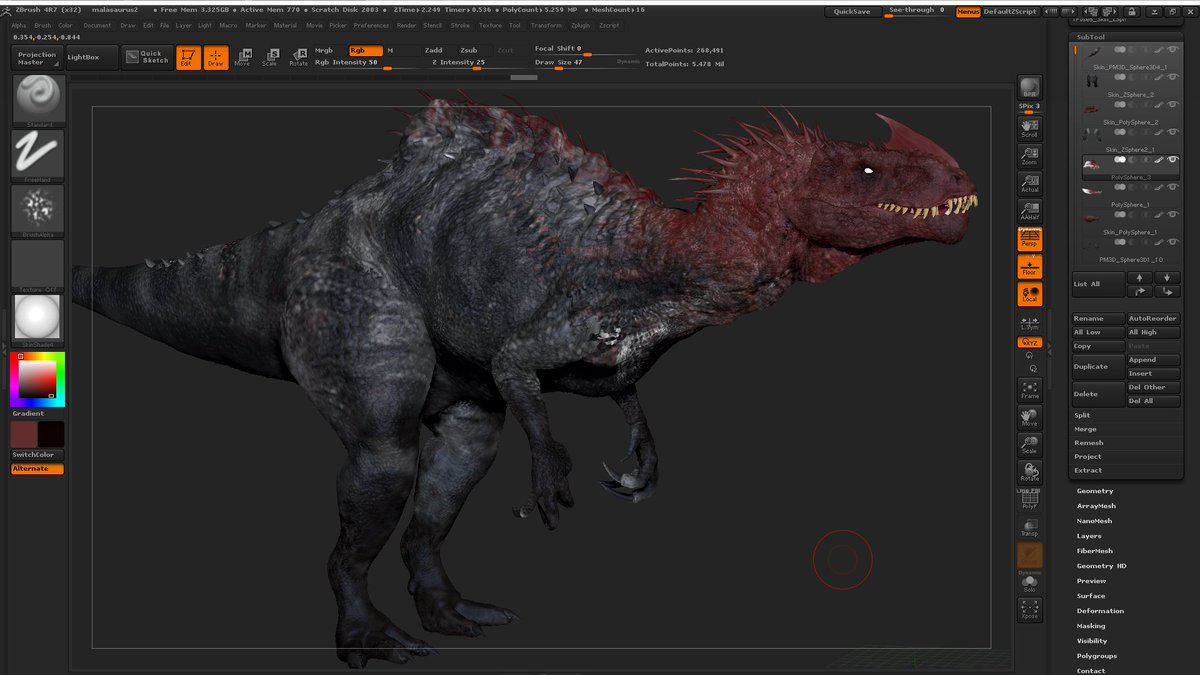This screenshot has height=675, width=1200.
Task: Click the Rename subtool button
Action: click(x=1098, y=319)
